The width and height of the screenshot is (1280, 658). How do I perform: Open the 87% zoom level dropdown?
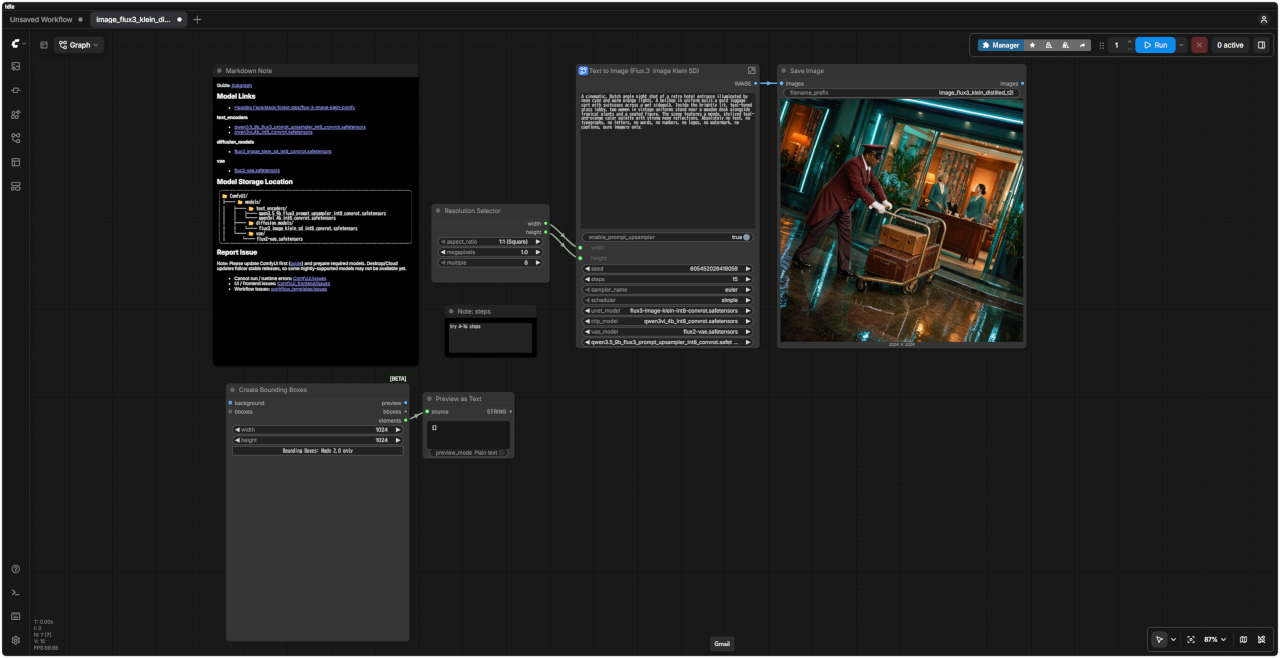coord(1215,639)
